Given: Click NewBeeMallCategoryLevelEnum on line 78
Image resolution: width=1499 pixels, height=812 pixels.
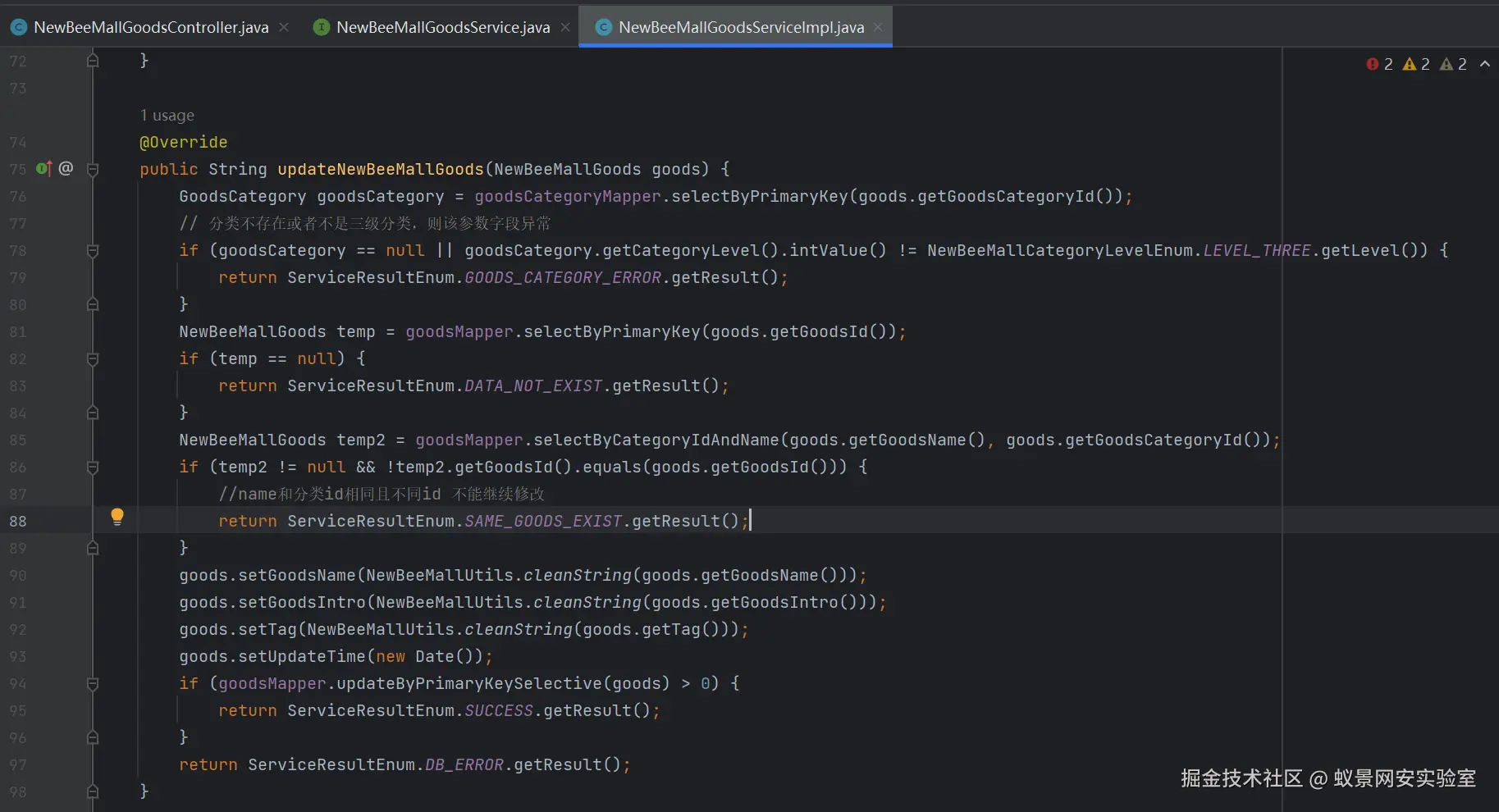Looking at the screenshot, I should point(1060,250).
